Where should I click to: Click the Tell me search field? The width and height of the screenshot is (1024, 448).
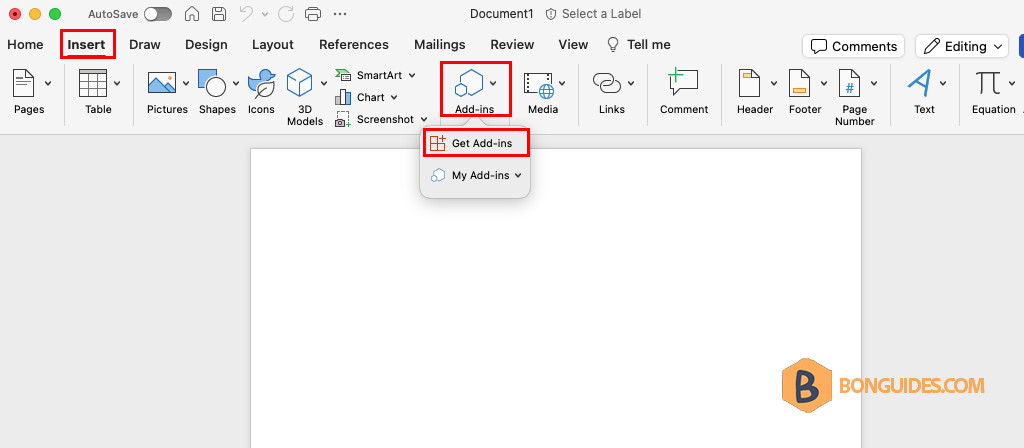coord(639,44)
